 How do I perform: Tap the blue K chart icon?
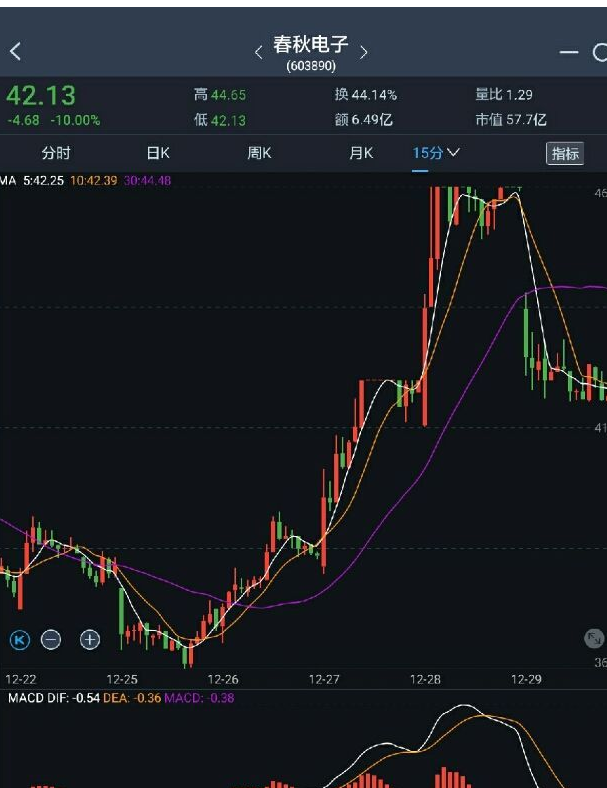point(20,640)
